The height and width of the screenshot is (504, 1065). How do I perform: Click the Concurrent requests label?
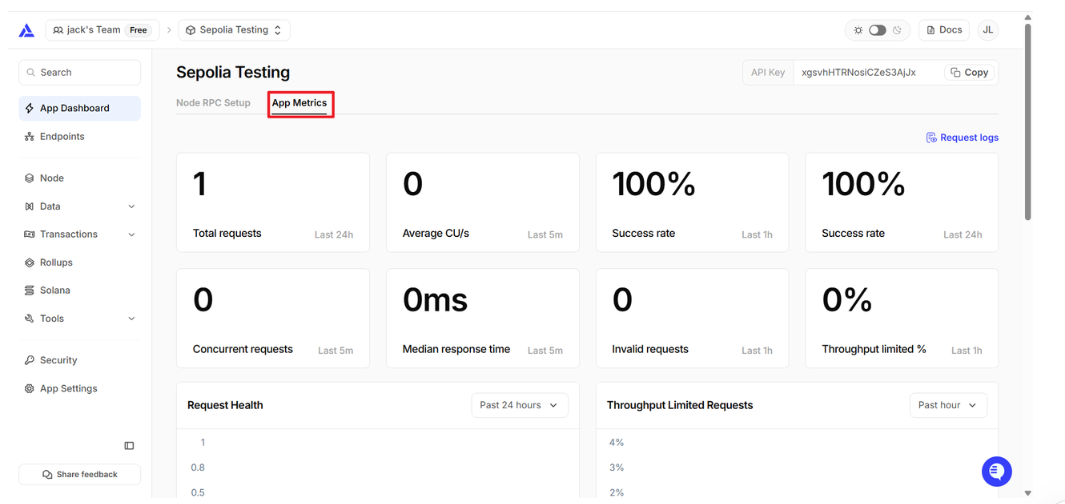(242, 349)
